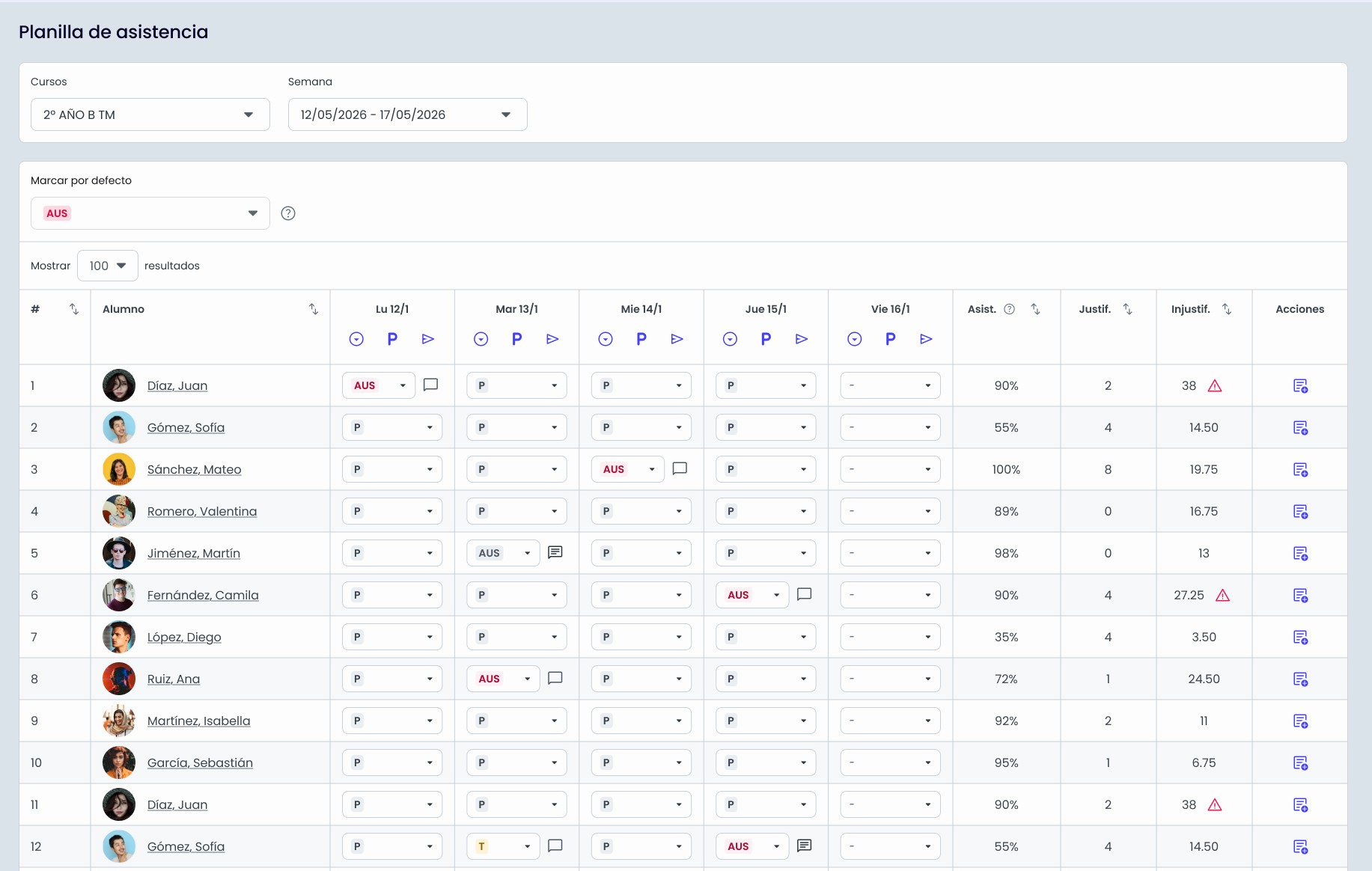The height and width of the screenshot is (871, 1372).
Task: Open Marcar por defecto AUS dropdown
Action: coord(150,213)
